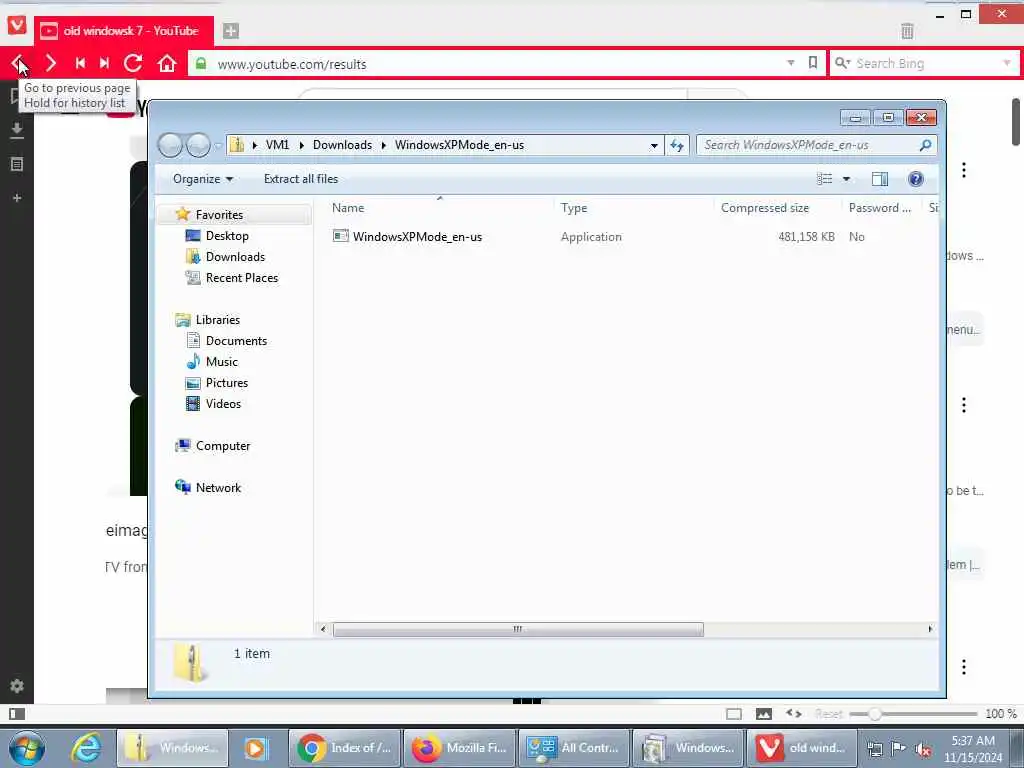Viewport: 1024px width, 768px height.
Task: Switch to Mozilla Firefox taskbar window
Action: pyautogui.click(x=459, y=748)
